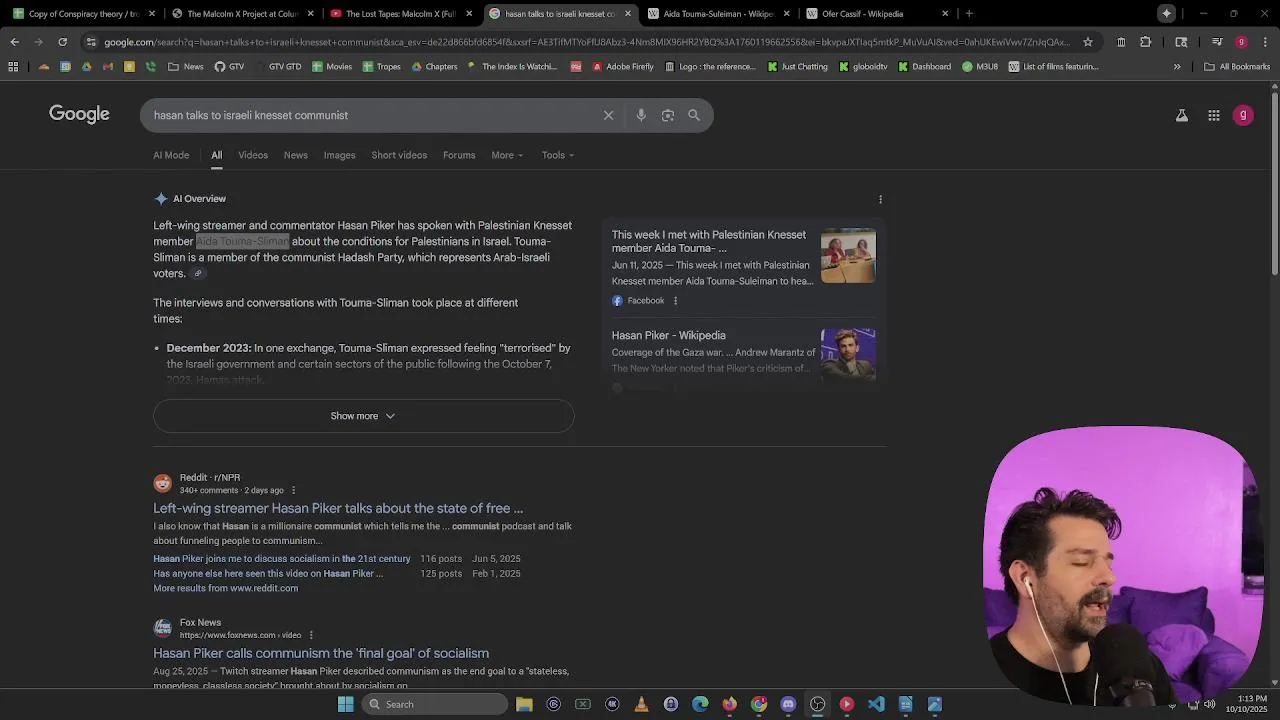Clear the Google search box text

(608, 115)
